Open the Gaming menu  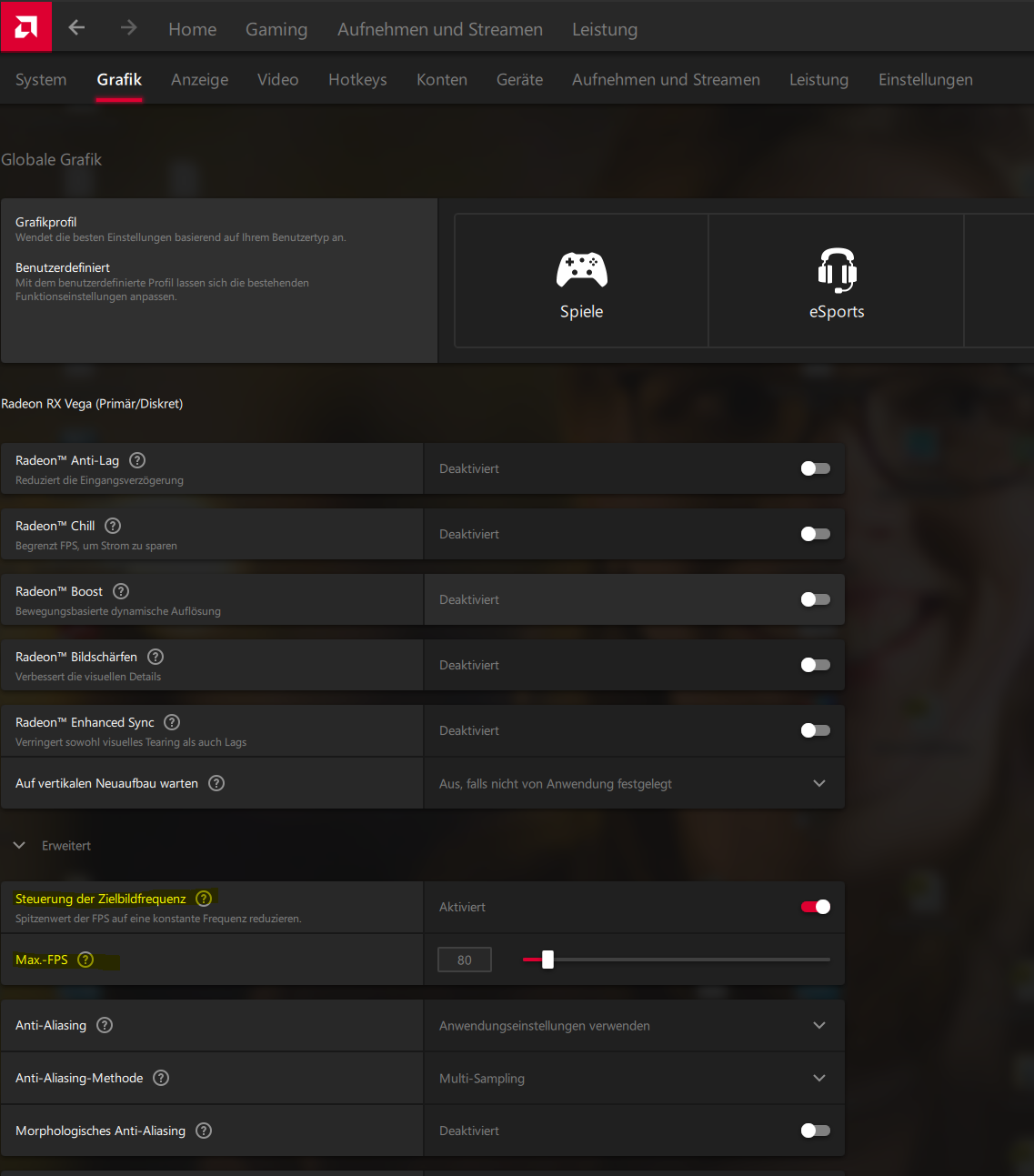click(x=276, y=28)
